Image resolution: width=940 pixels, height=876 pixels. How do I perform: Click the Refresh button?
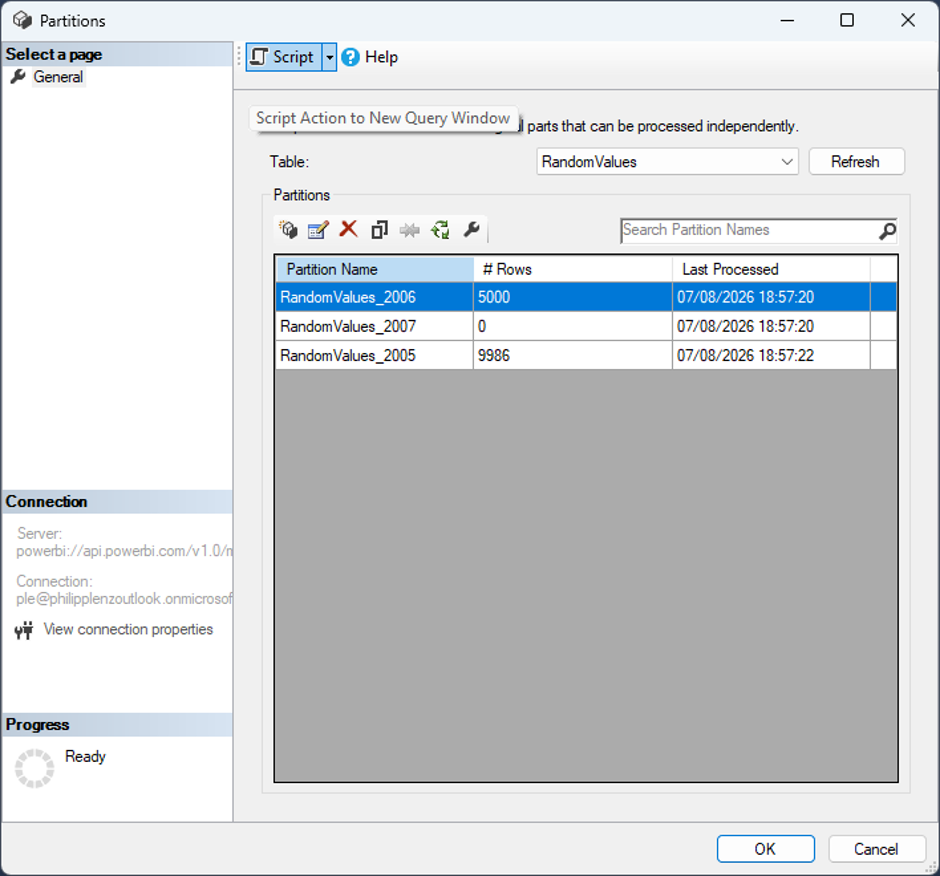point(856,162)
